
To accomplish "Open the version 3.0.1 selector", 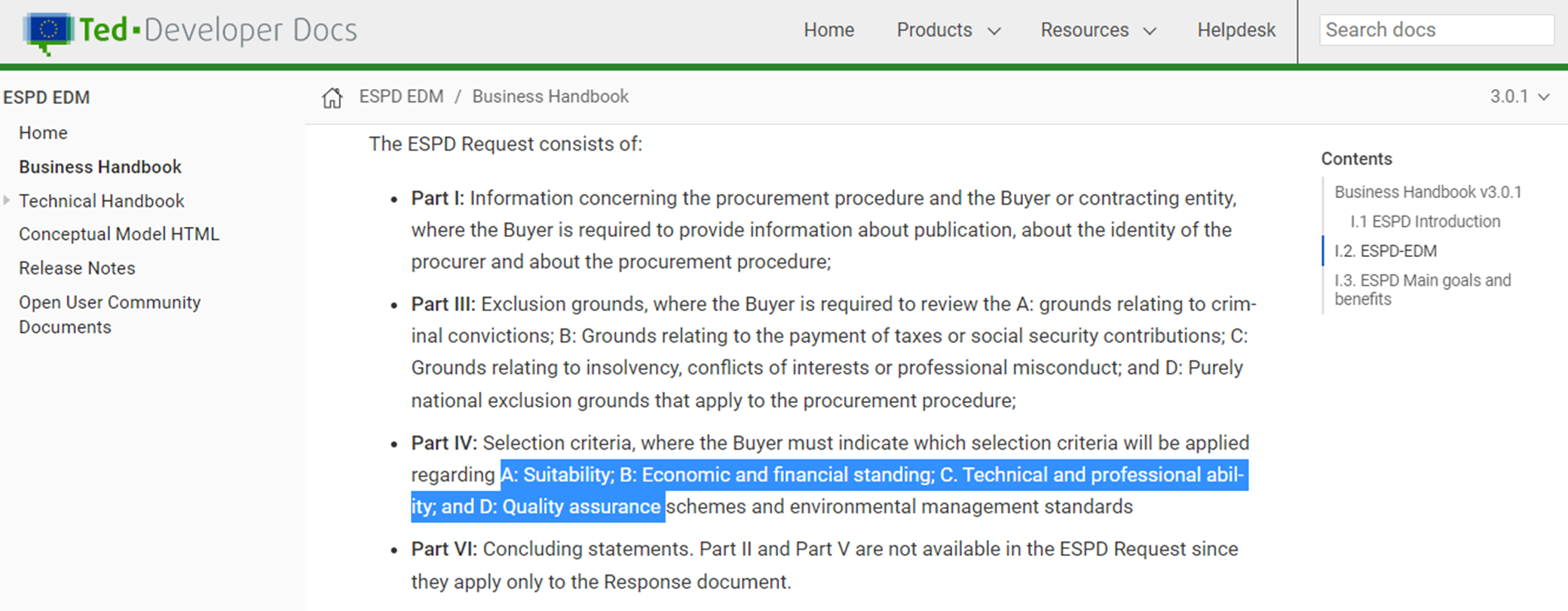I will point(1518,96).
